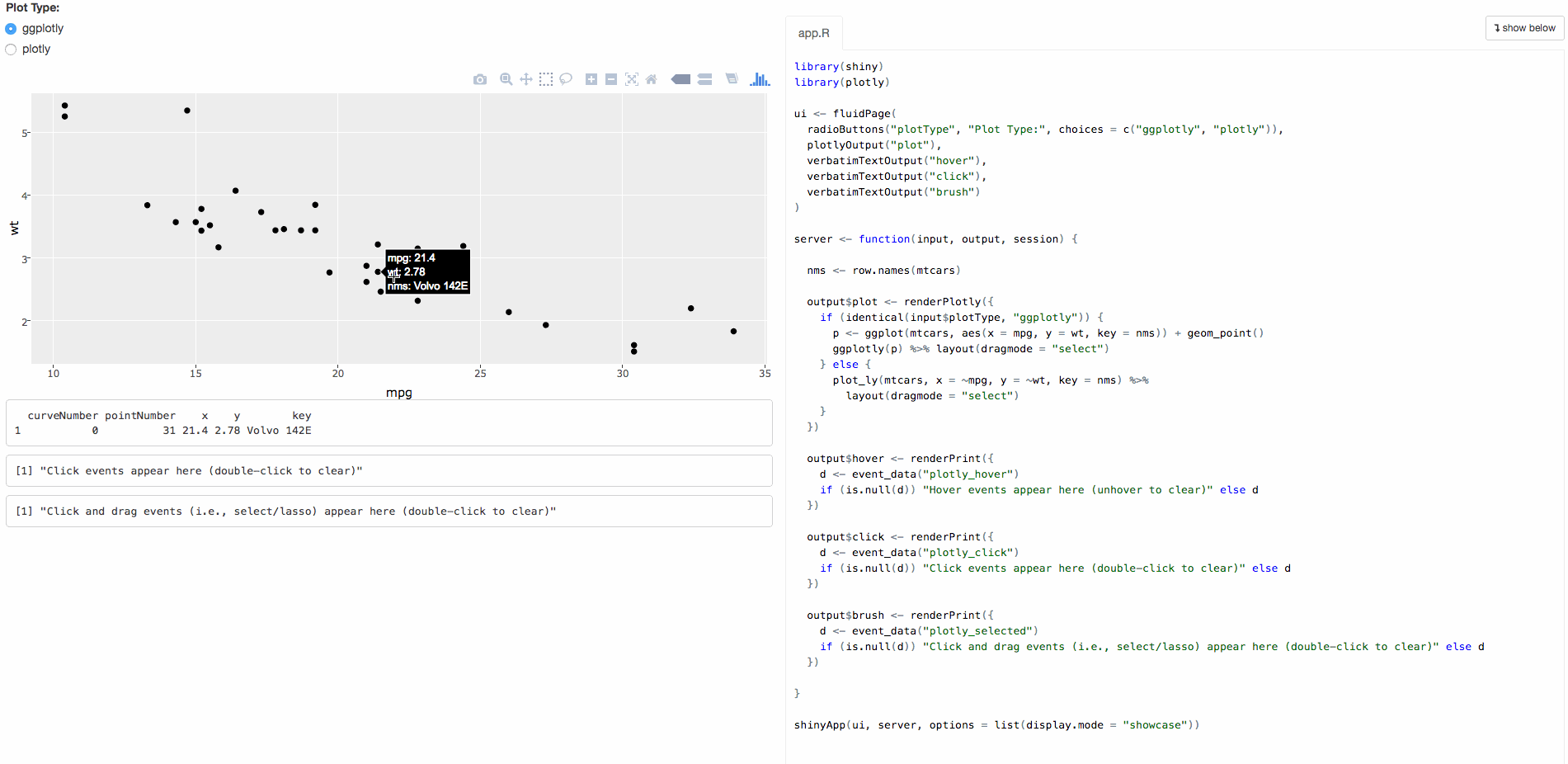The image size is (1568, 764).
Task: Click the shinyApp(ui, server...) code line
Action: pos(997,725)
